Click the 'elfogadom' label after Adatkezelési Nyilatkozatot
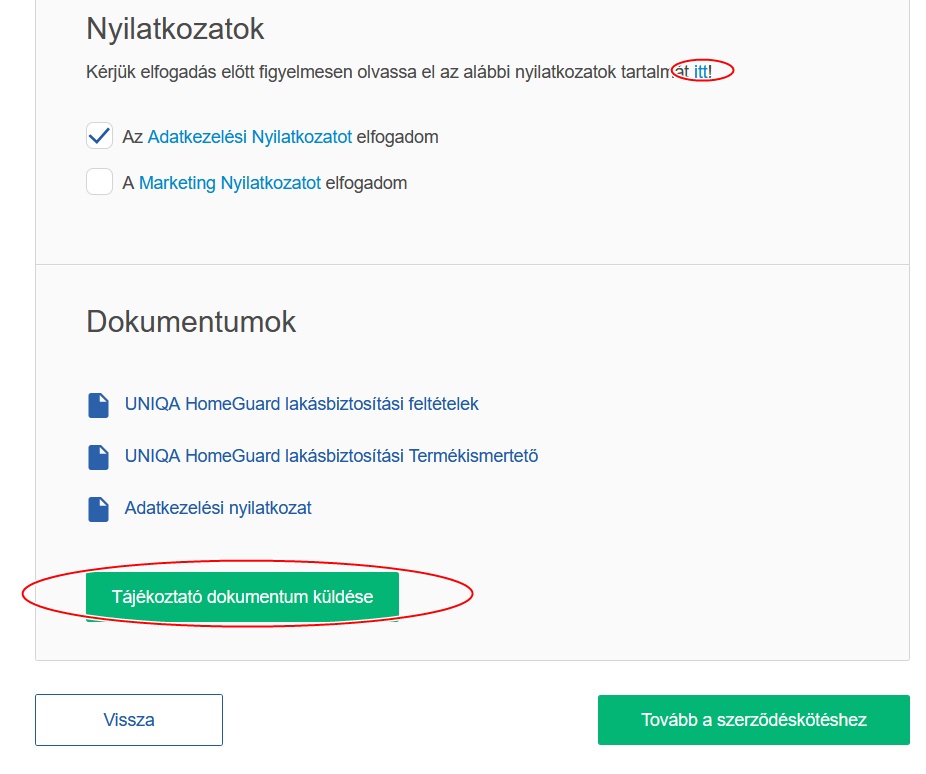This screenshot has height=774, width=926. click(x=397, y=137)
